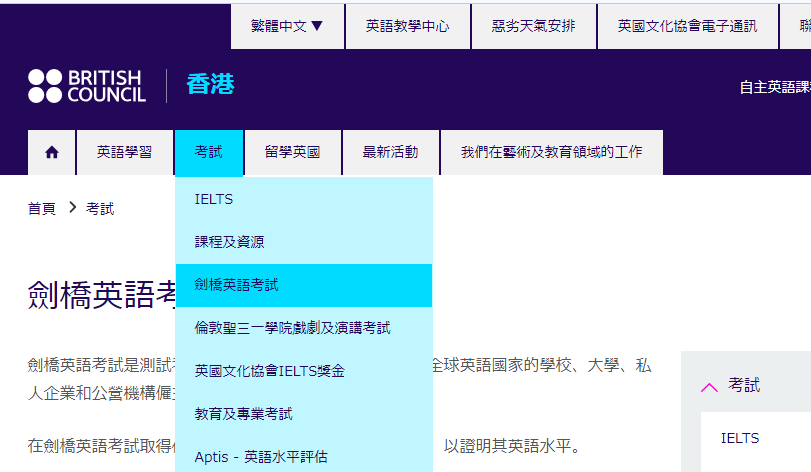Choose 教育及專業考試 menu item
Image resolution: width=811 pixels, height=472 pixels.
304,414
